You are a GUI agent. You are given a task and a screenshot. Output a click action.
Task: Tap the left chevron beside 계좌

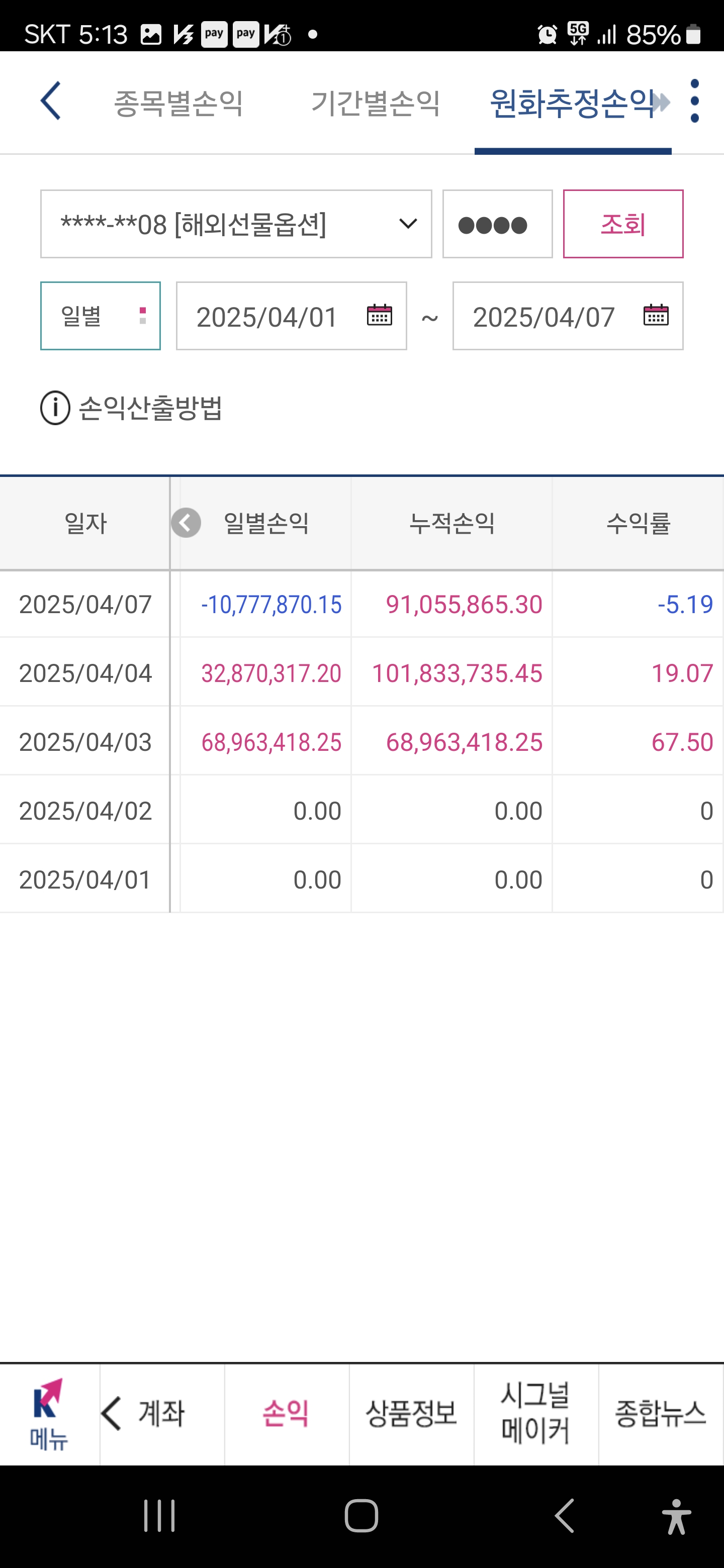(x=112, y=1413)
